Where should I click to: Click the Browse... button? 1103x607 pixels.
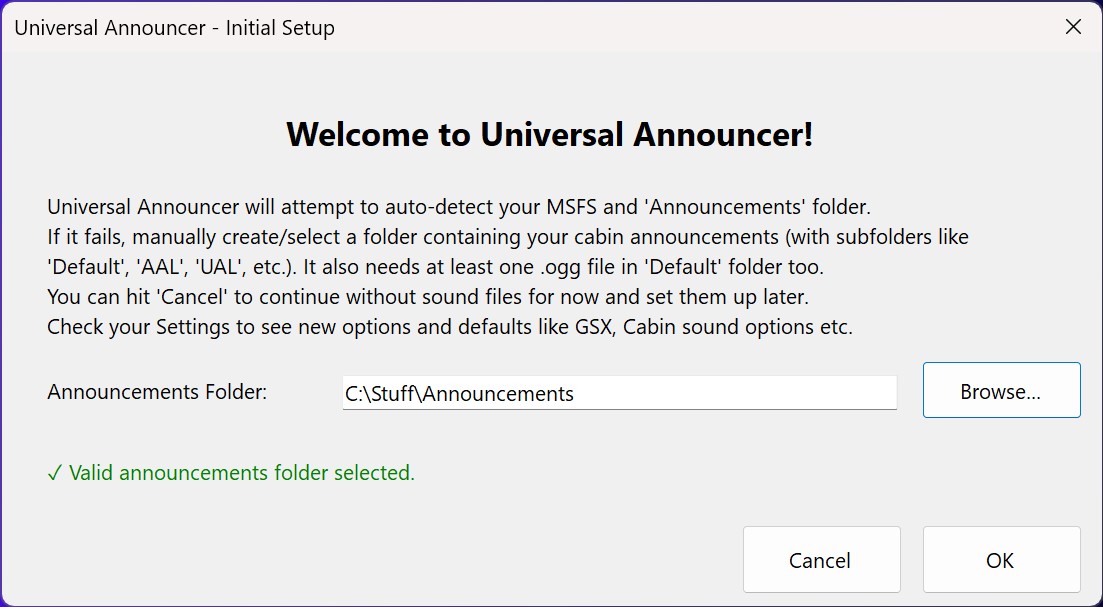coord(1001,390)
